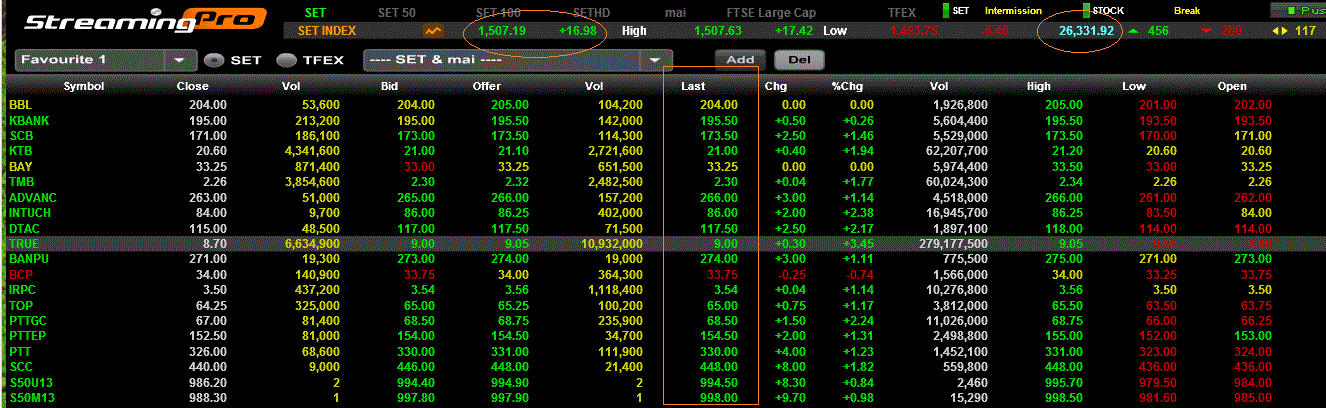Select the KBANK symbol
Viewport: 1326px width, 408px height.
pos(27,119)
